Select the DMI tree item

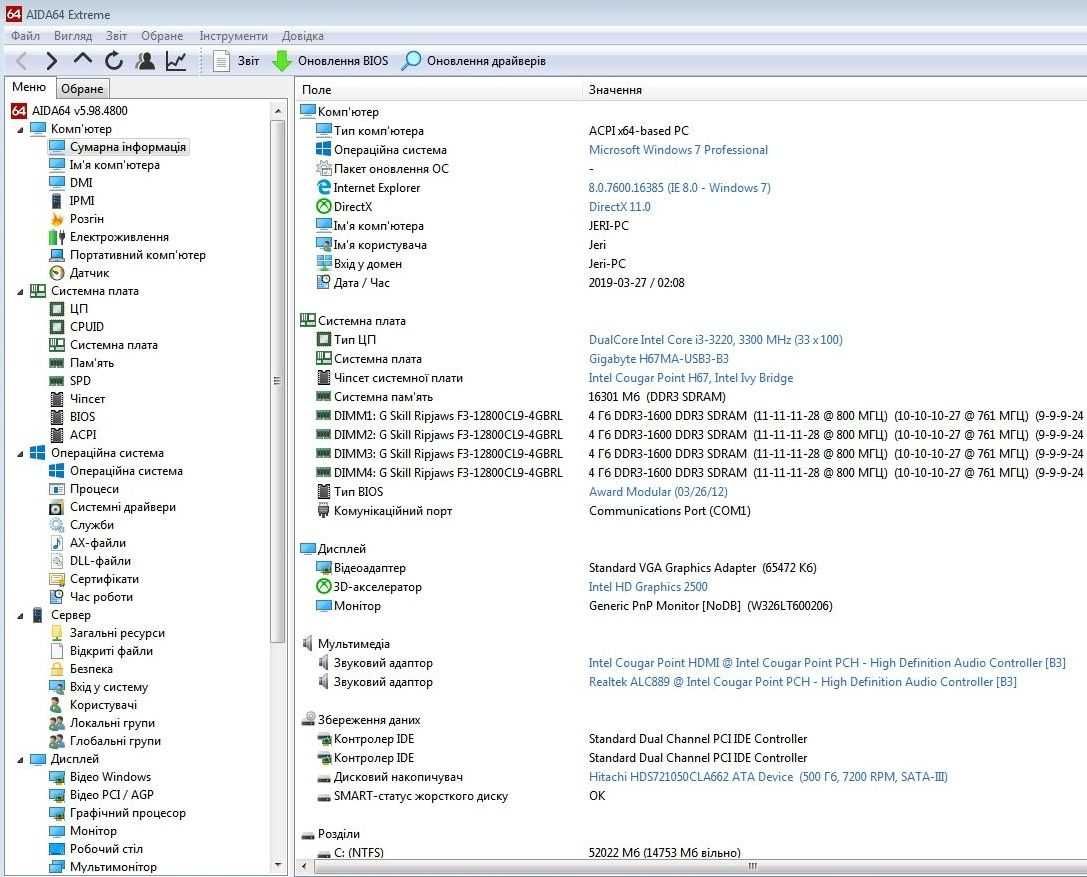(81, 182)
